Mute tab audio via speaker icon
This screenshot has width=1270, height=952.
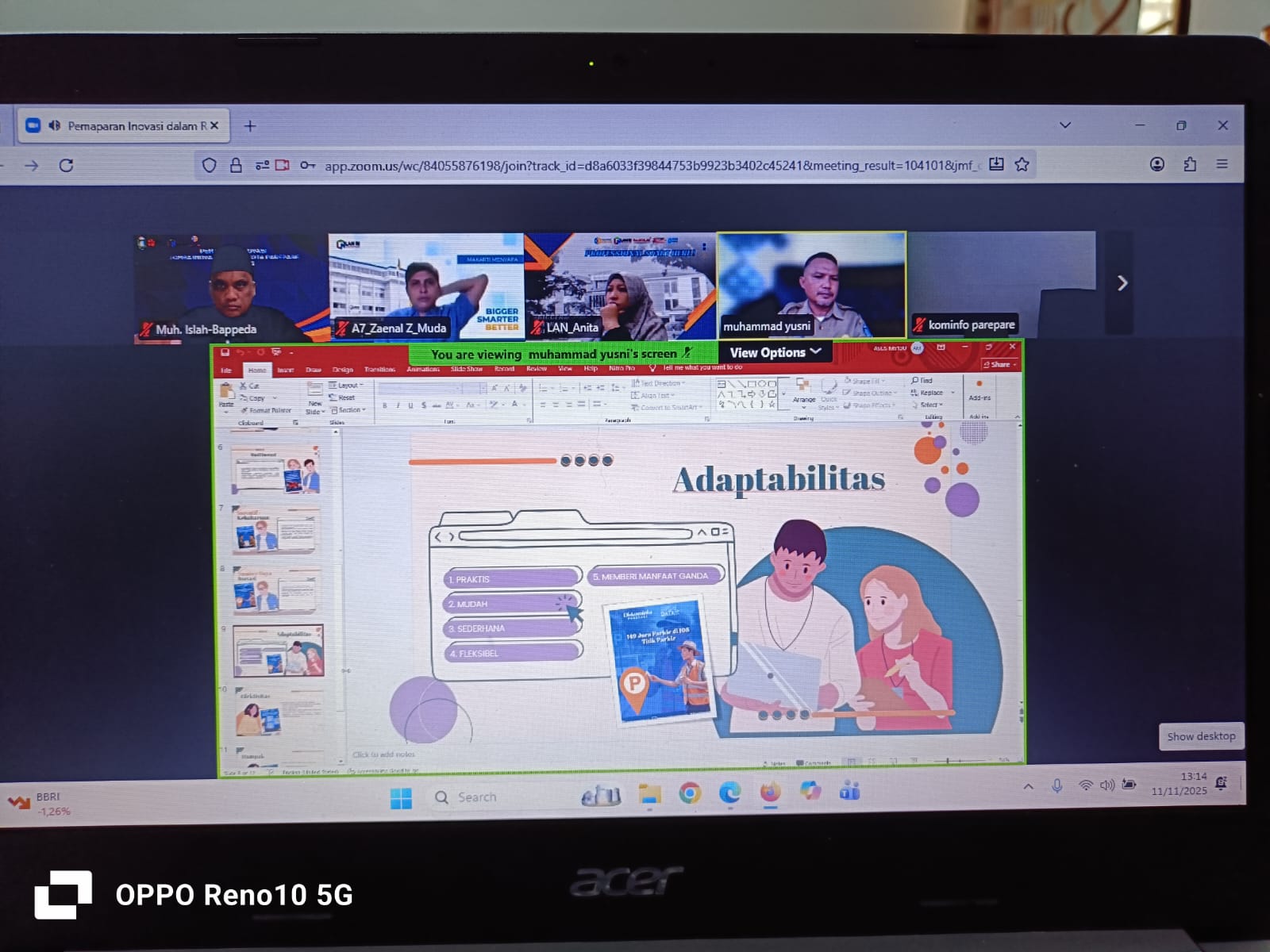tap(55, 125)
